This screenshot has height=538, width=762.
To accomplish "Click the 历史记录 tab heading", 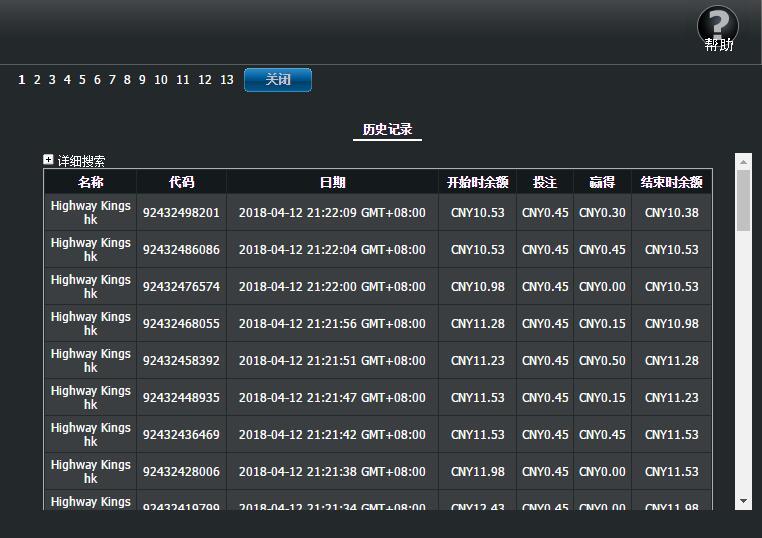I will (387, 130).
